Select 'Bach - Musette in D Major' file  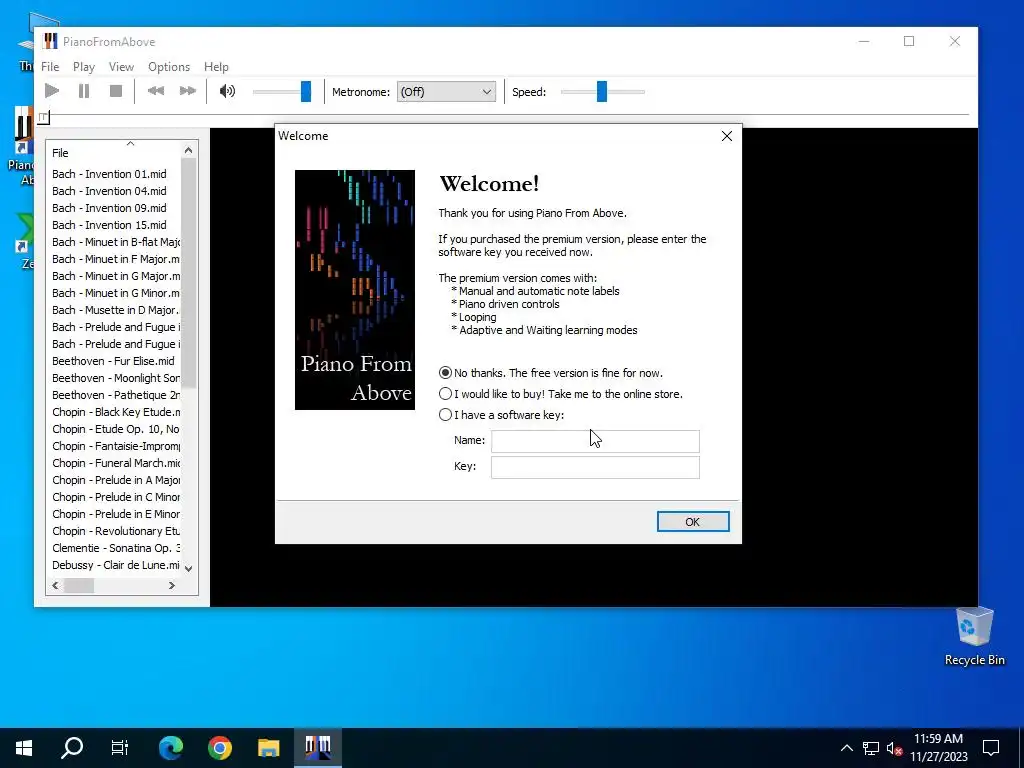(x=116, y=310)
